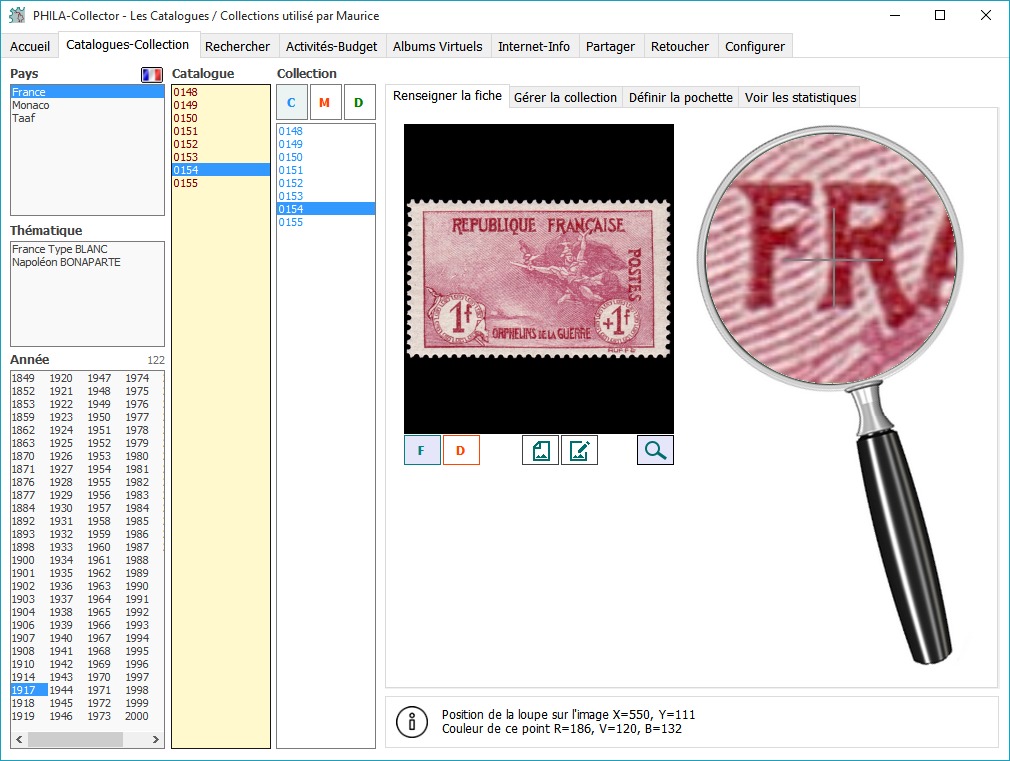
Task: Select Monaco in the Pays list
Action: 88,105
